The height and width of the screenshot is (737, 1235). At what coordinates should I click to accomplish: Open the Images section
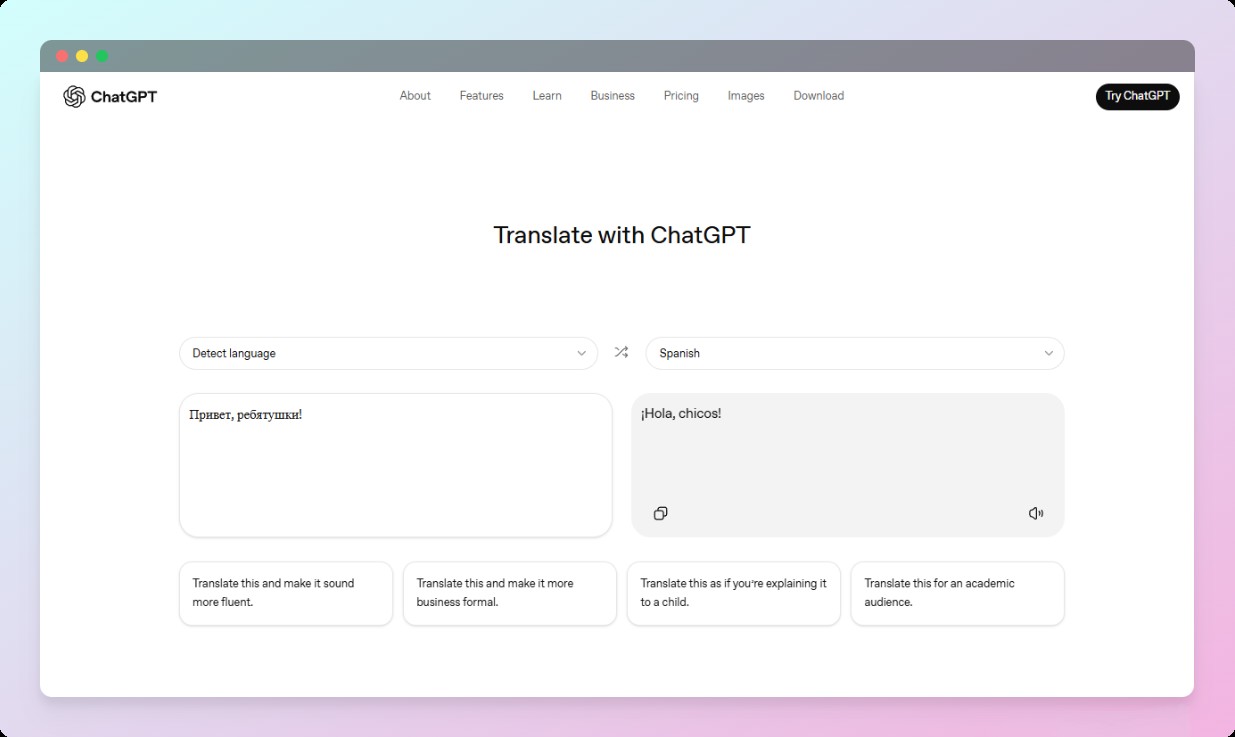click(746, 95)
